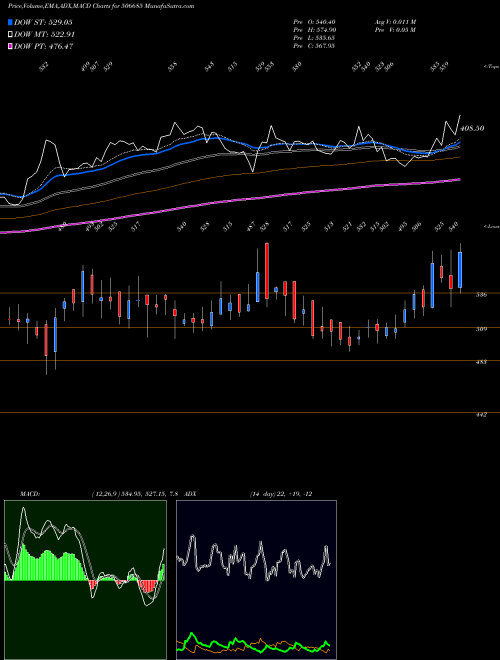Viewport: 500px width, 660px height.
Task: Click the last blue candlestick on chart
Action: [x=460, y=270]
